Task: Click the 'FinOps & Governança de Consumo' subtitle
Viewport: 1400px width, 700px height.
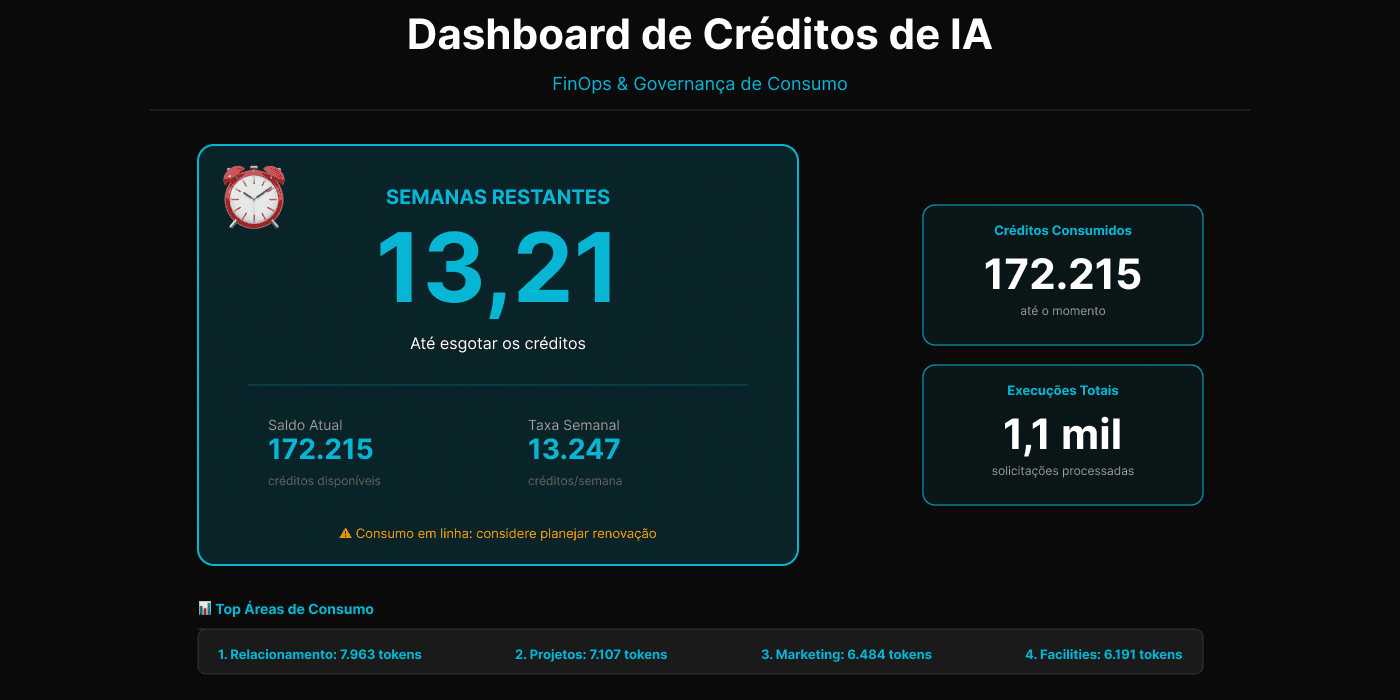Action: [x=700, y=84]
